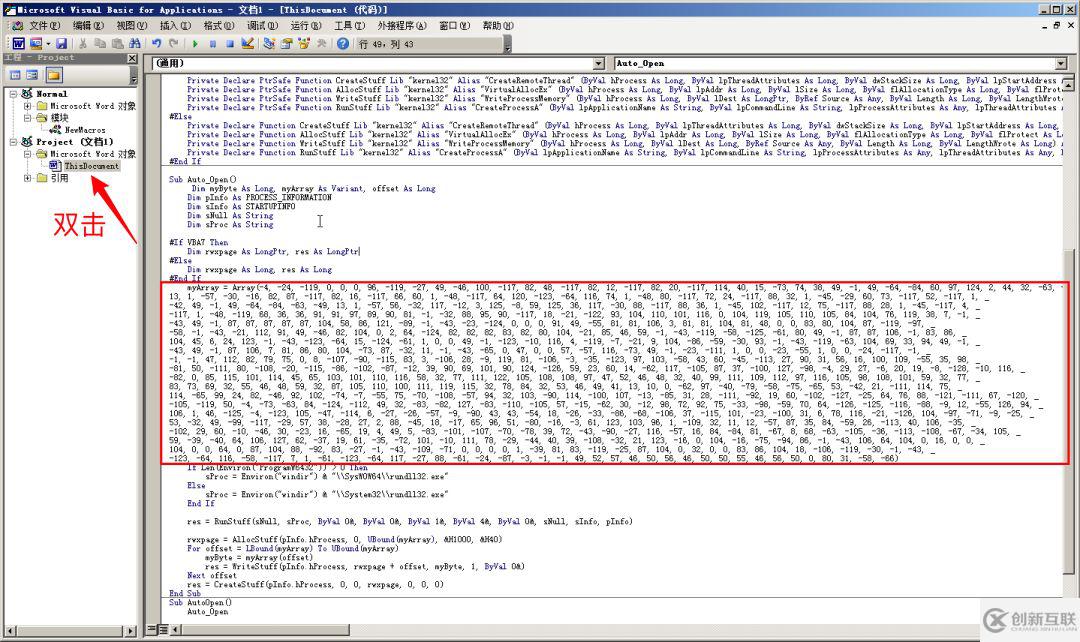The height and width of the screenshot is (642, 1080).
Task: Click the Project panel scroll left arrow
Action: tap(10, 630)
